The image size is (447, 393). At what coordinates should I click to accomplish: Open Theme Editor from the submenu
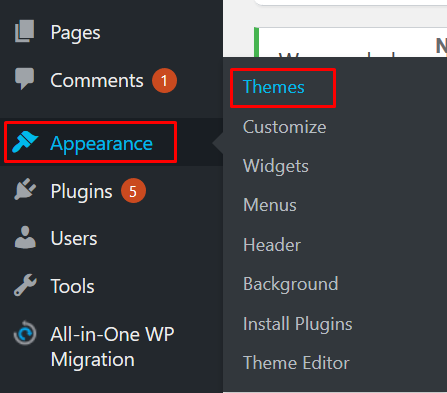pos(296,363)
